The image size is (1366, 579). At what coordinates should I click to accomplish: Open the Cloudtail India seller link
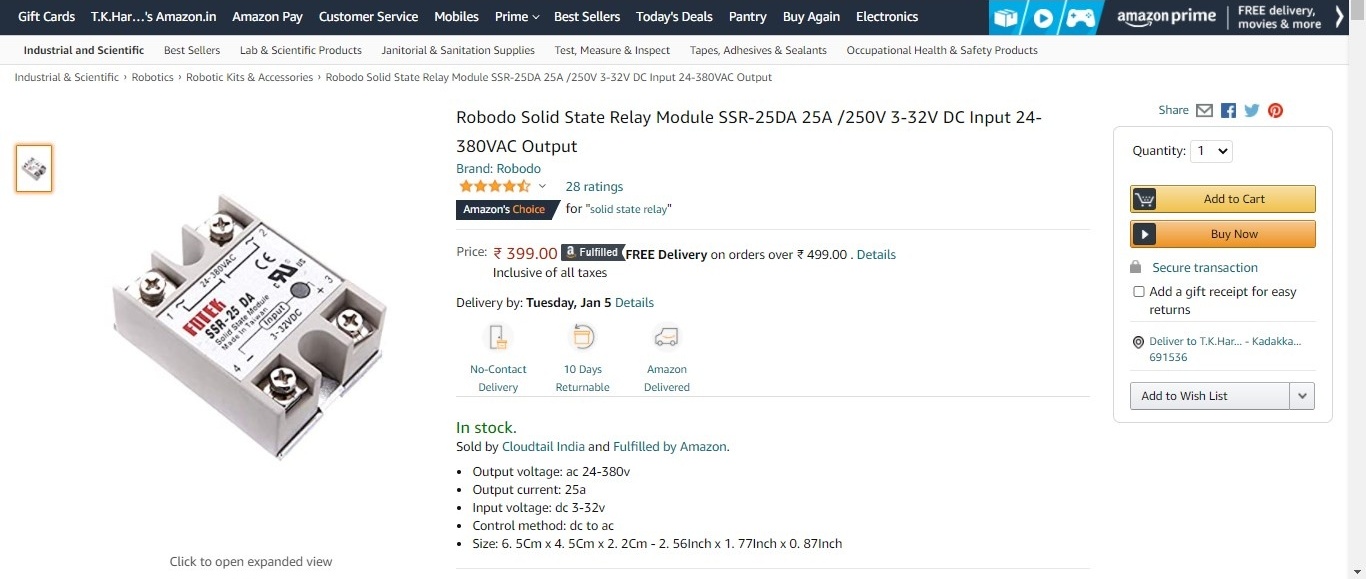pos(543,447)
